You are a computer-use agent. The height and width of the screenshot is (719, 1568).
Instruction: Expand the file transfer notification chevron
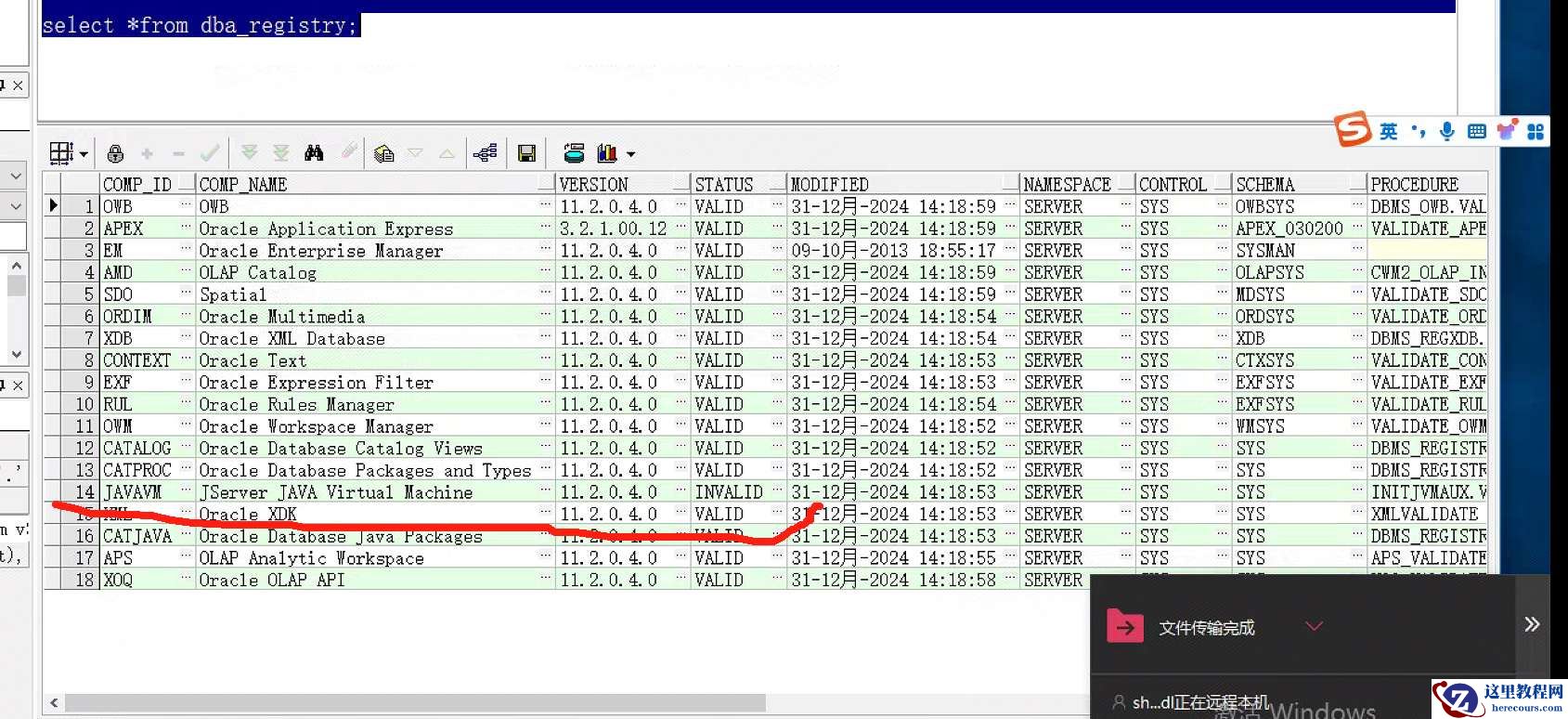point(1314,626)
